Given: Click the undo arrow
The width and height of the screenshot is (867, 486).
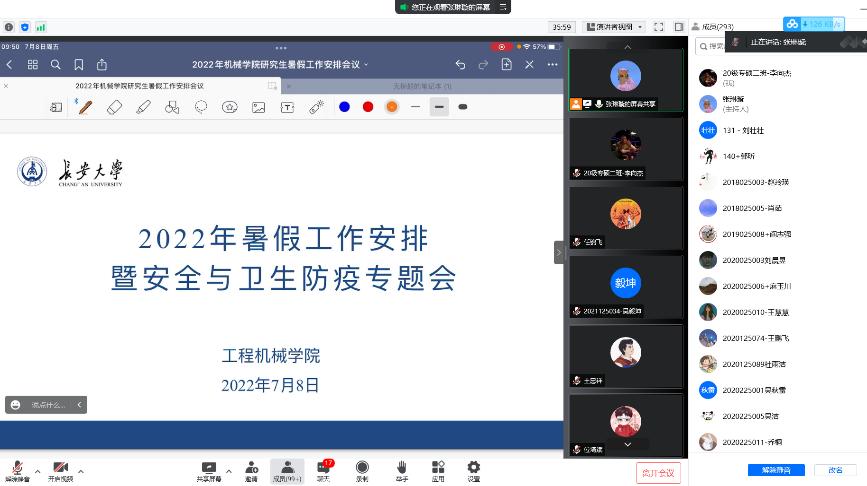Looking at the screenshot, I should point(460,64).
